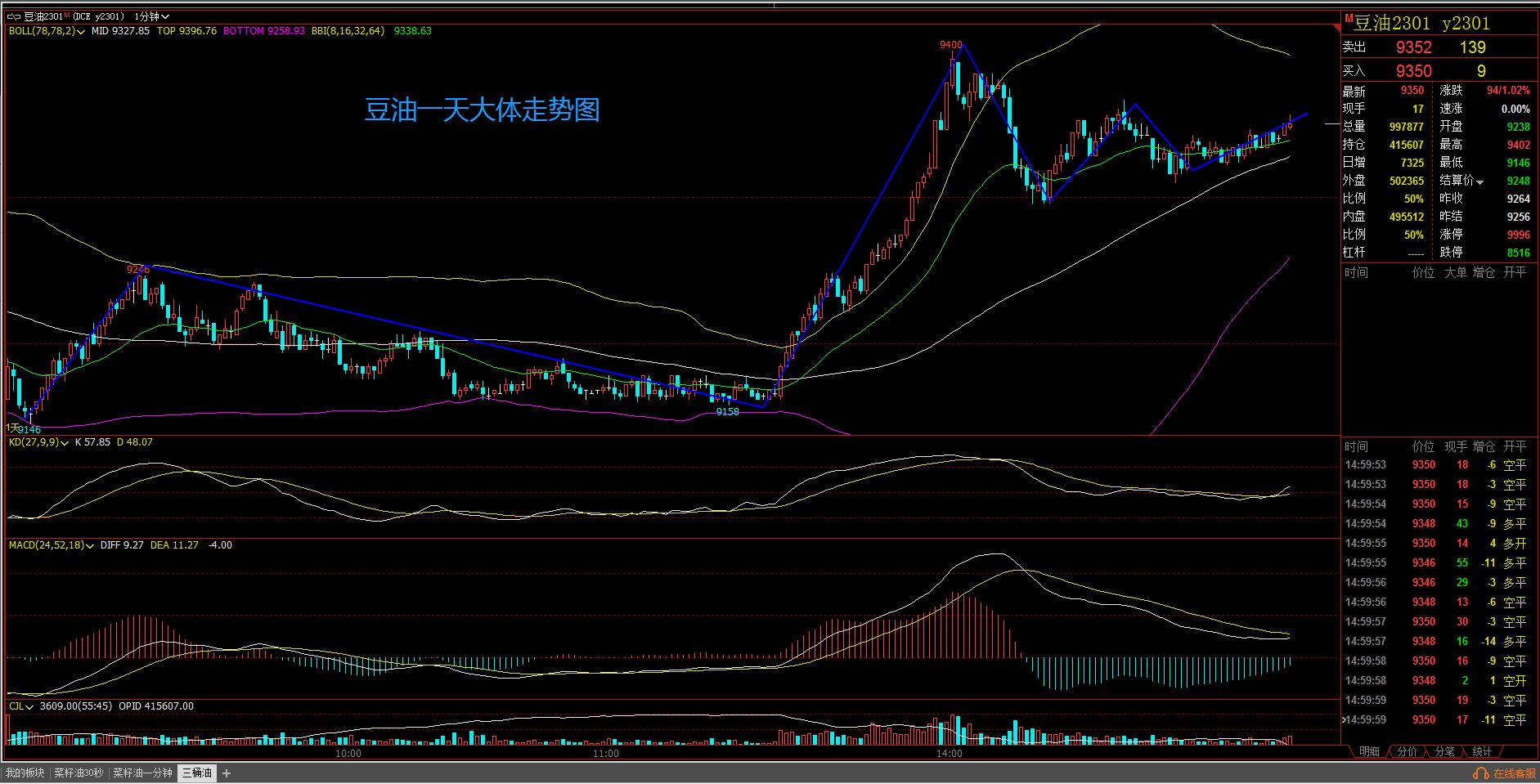Switch to the 菜籽油30秒 tab
This screenshot has width=1540, height=784.
point(79,773)
